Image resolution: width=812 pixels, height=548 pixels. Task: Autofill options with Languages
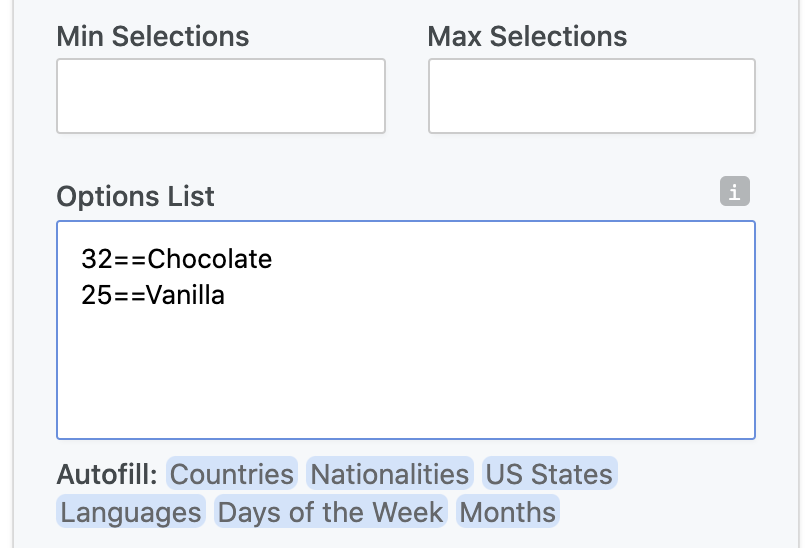tap(130, 512)
